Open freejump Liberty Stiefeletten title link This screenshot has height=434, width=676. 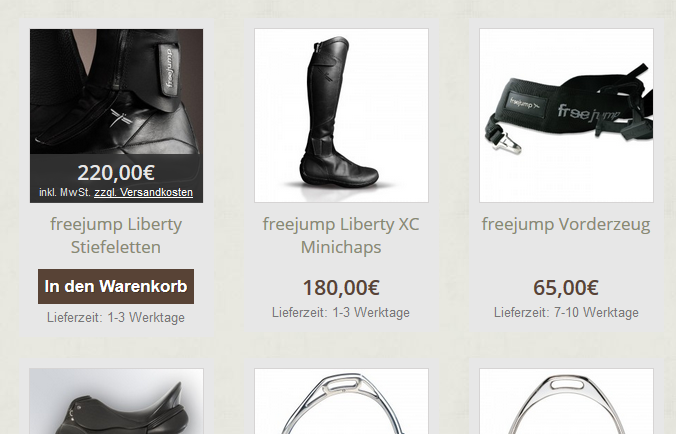pyautogui.click(x=116, y=235)
